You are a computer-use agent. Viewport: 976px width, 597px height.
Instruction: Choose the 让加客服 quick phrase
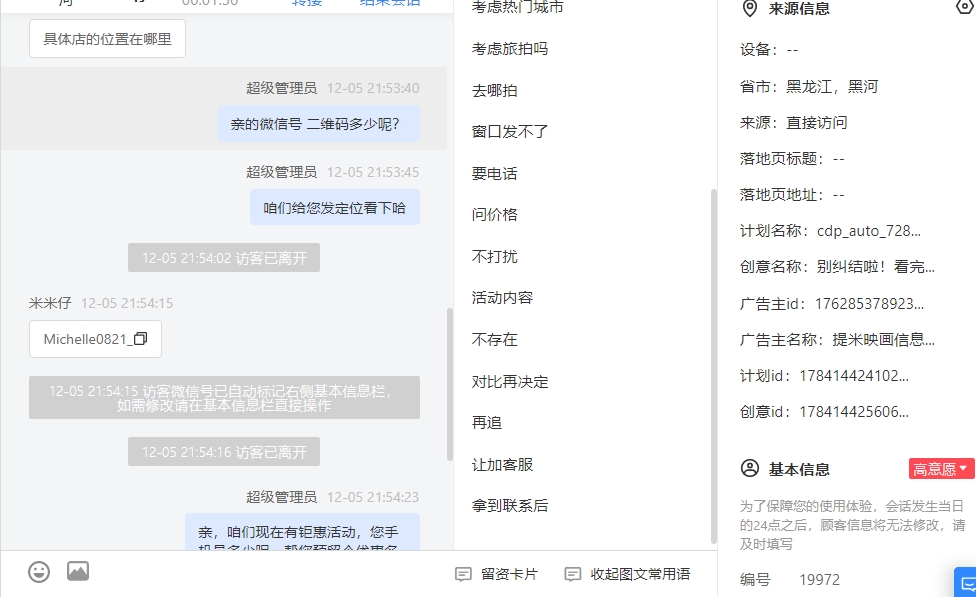(x=502, y=464)
